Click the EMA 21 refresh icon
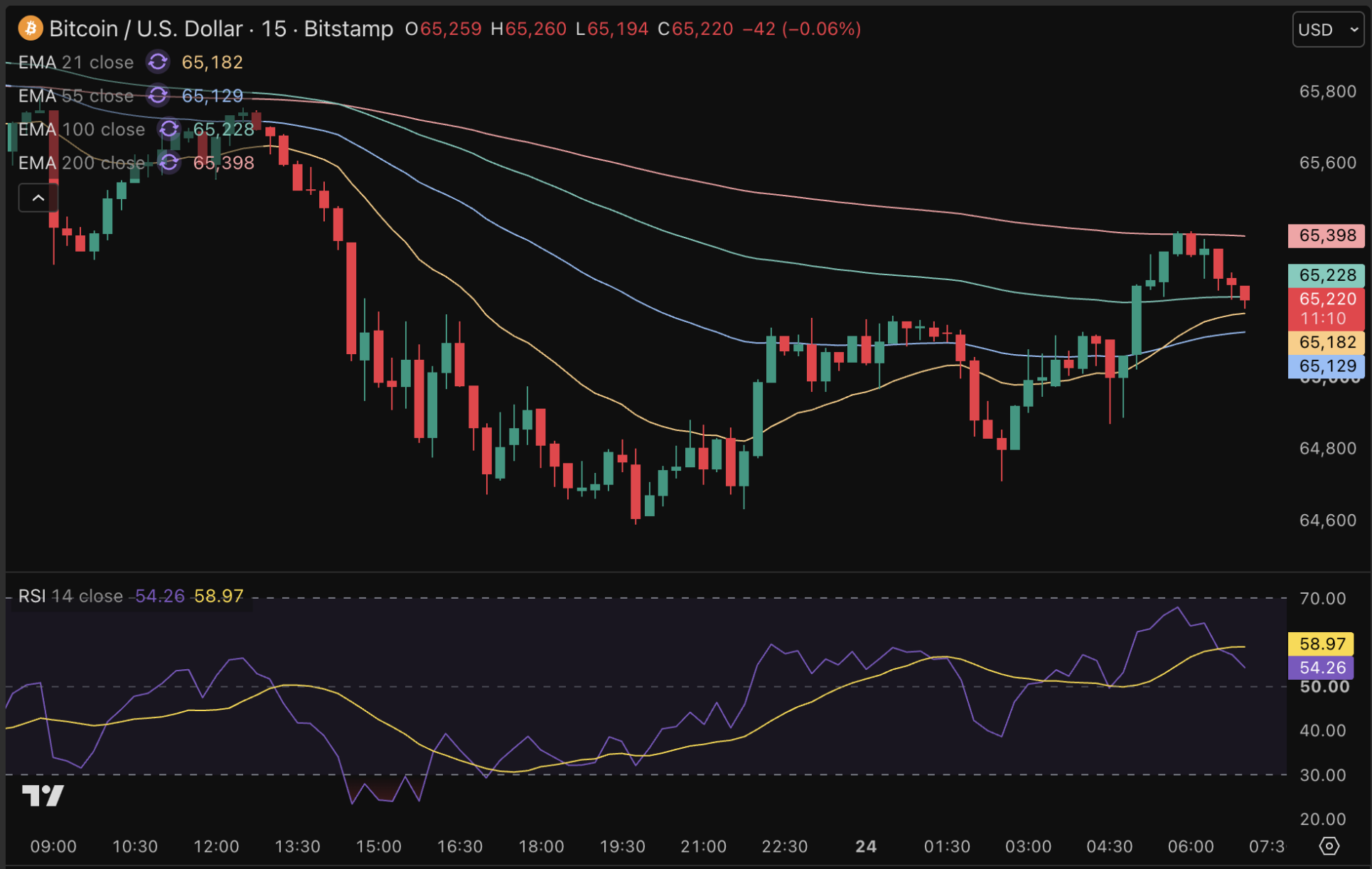The image size is (1372, 869). (158, 63)
